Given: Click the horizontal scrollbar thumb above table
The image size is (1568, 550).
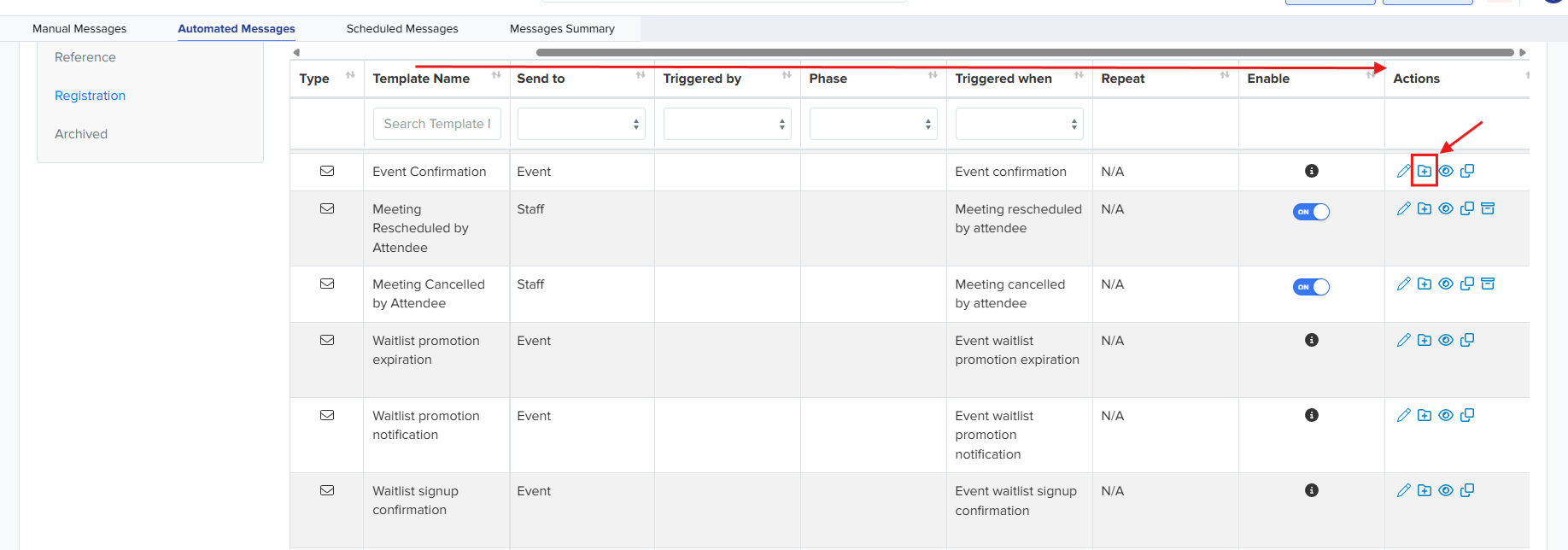Looking at the screenshot, I should [1025, 52].
